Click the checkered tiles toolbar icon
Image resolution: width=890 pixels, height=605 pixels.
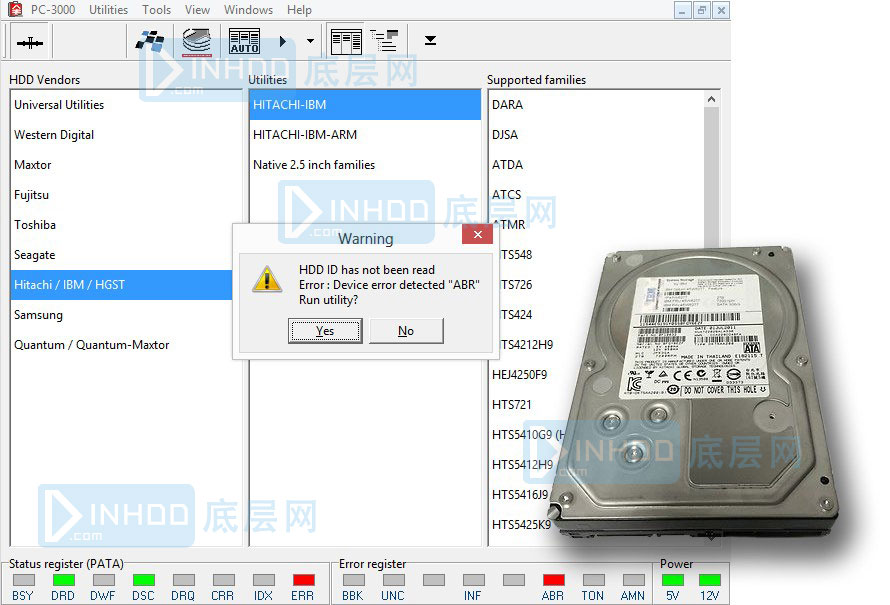point(151,42)
